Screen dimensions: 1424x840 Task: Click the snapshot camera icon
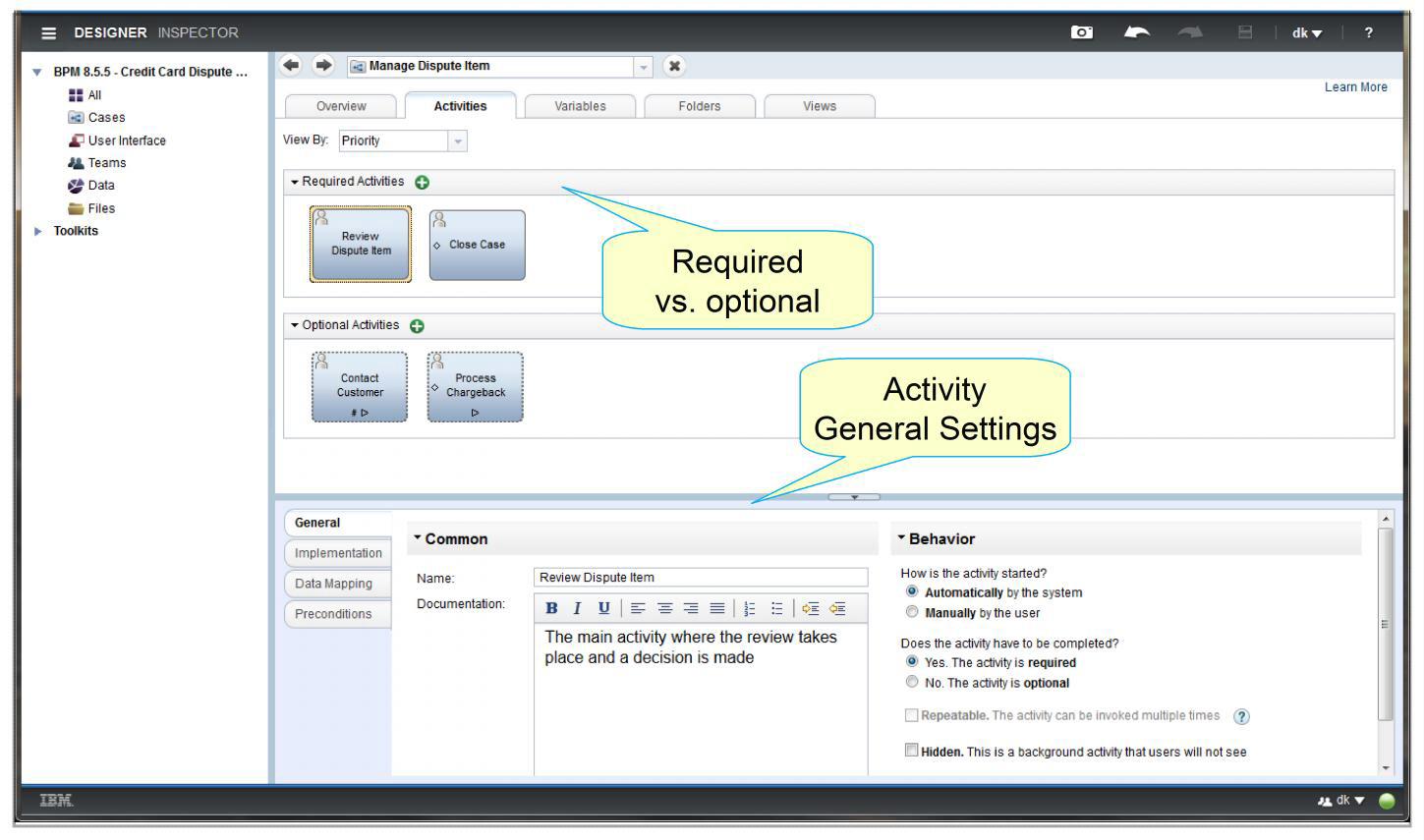[1081, 32]
